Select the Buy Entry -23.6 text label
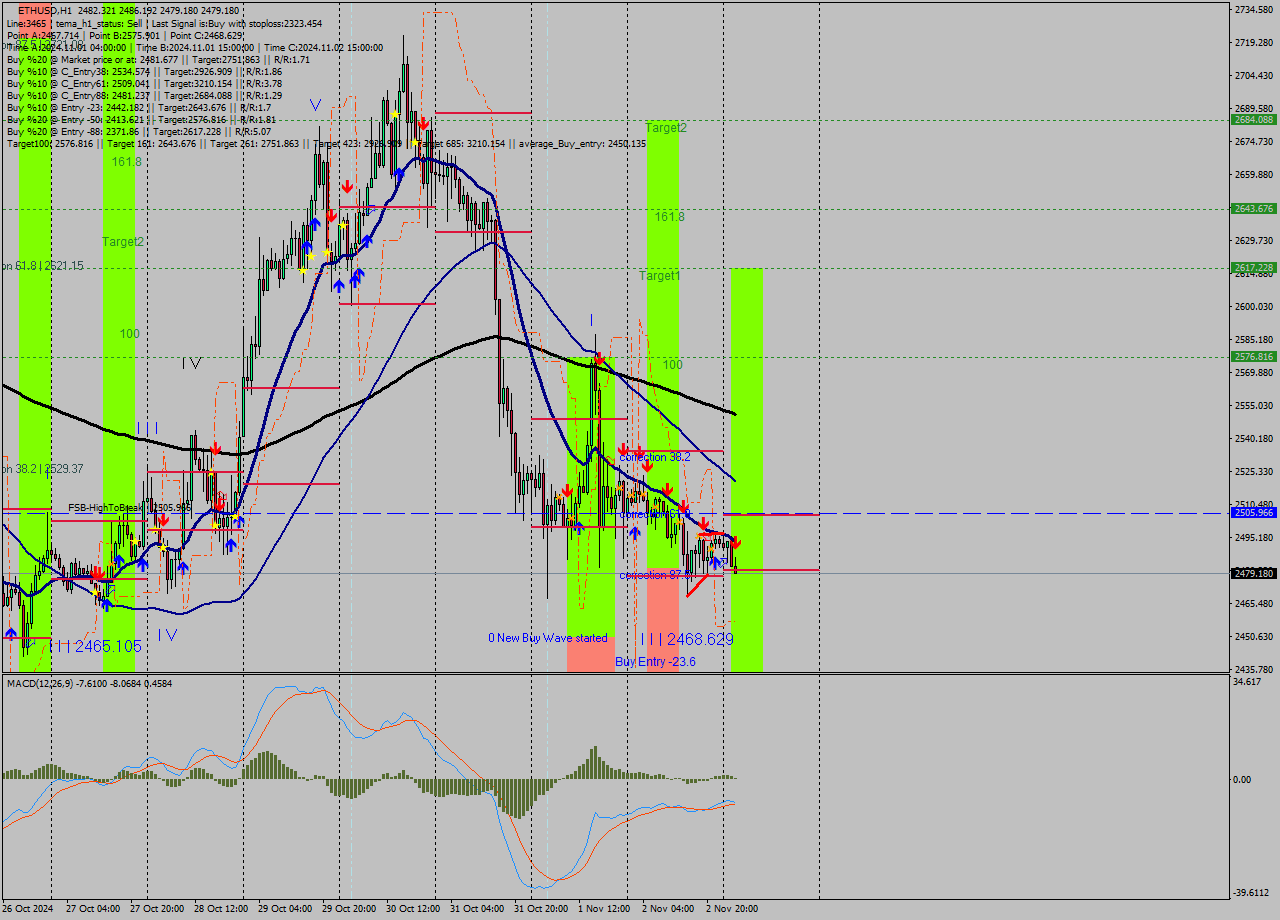1280x920 pixels. [x=656, y=661]
